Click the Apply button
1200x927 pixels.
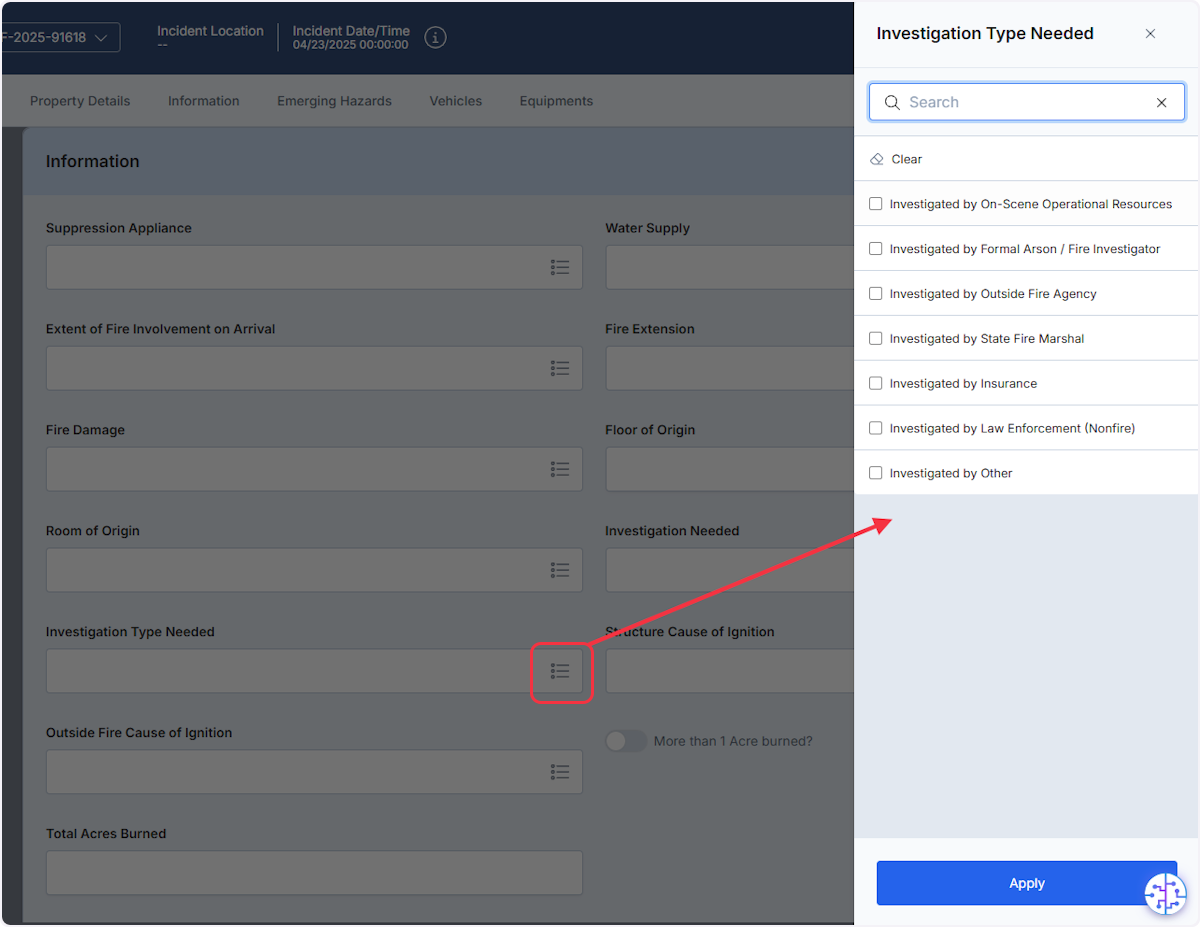(1027, 883)
